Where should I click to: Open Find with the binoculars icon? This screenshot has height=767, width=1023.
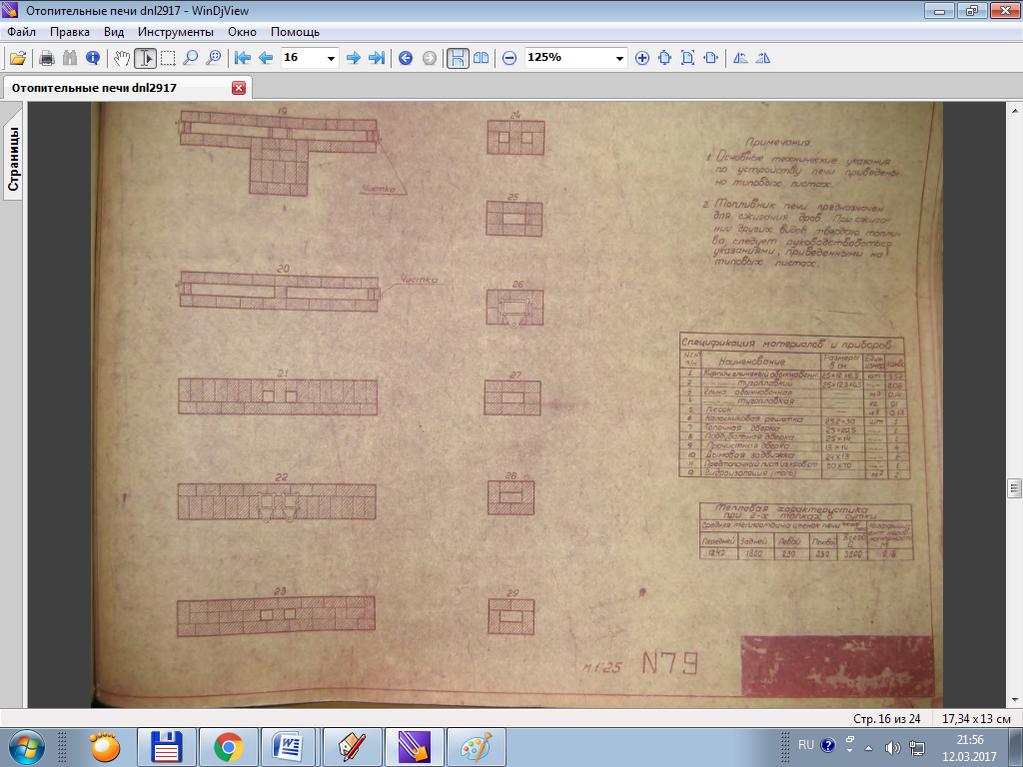[70, 58]
